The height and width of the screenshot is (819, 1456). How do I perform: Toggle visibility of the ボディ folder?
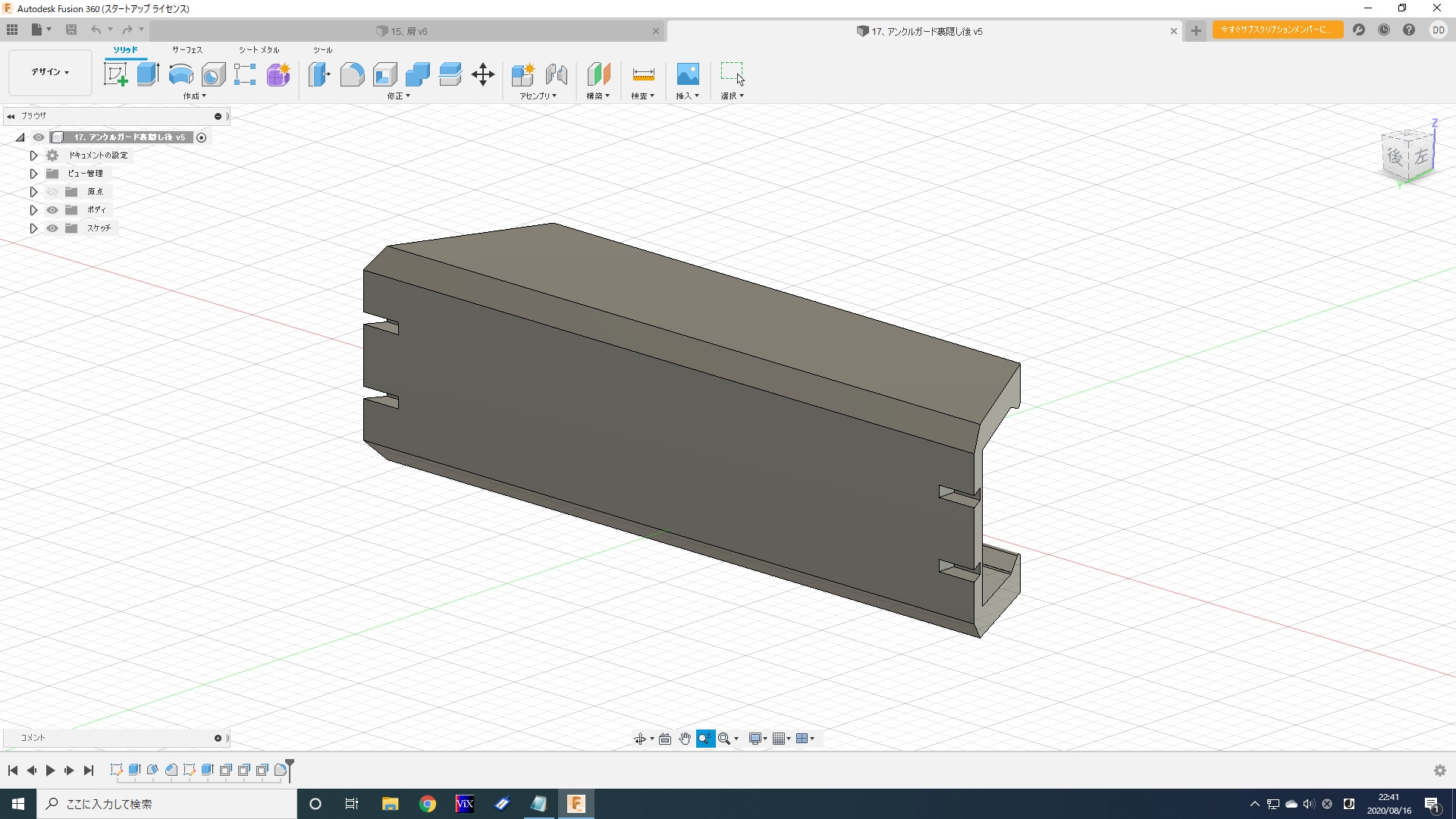click(x=52, y=210)
